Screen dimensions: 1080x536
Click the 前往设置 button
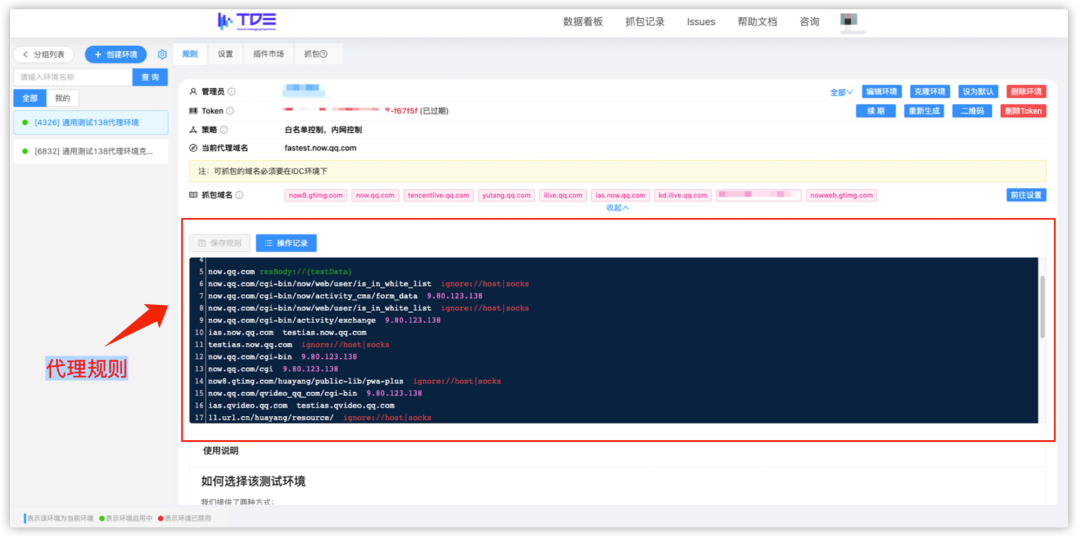1026,195
